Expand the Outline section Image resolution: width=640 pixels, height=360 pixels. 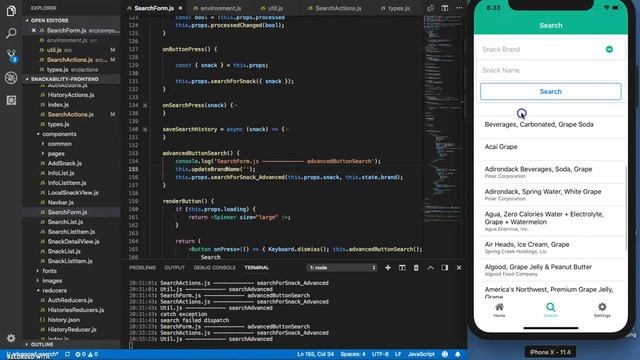(x=27, y=344)
